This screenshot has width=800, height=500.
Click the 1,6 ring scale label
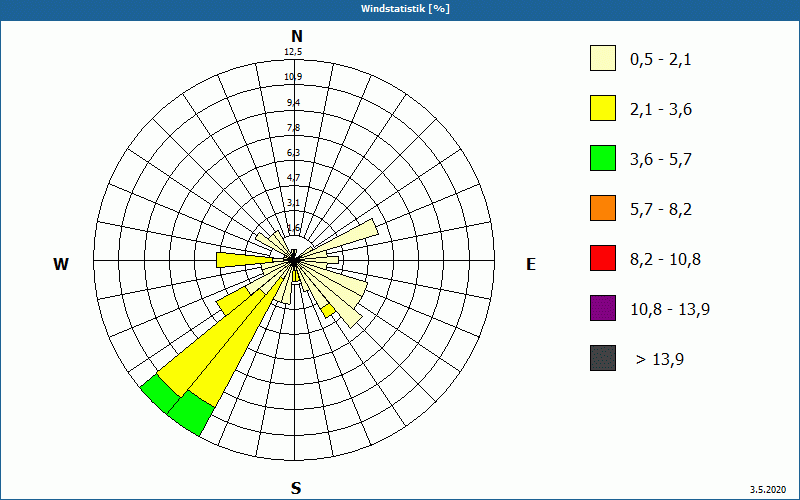point(294,228)
